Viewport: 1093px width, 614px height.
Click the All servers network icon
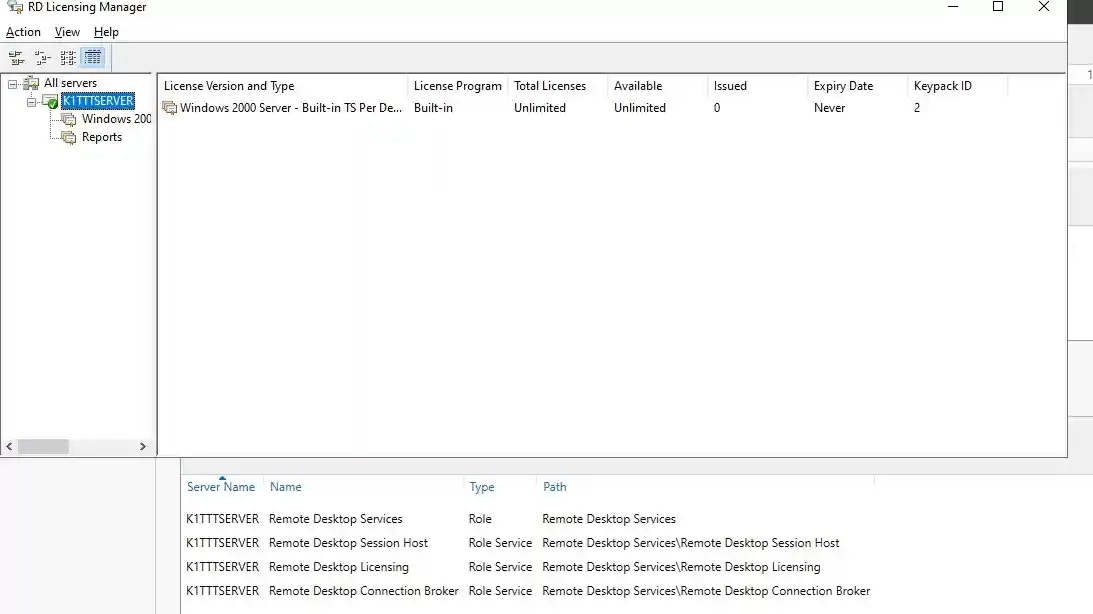point(31,84)
